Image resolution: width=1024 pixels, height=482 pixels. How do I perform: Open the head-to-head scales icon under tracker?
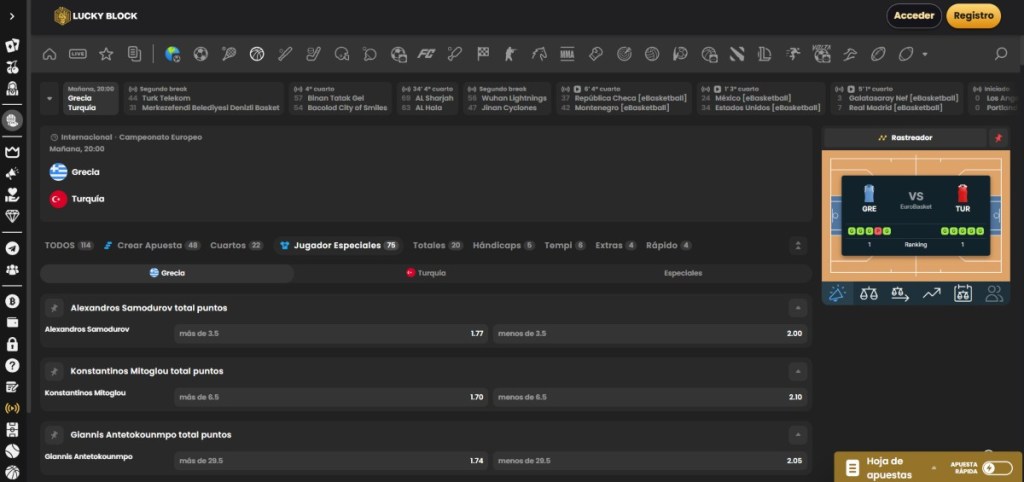(x=869, y=294)
